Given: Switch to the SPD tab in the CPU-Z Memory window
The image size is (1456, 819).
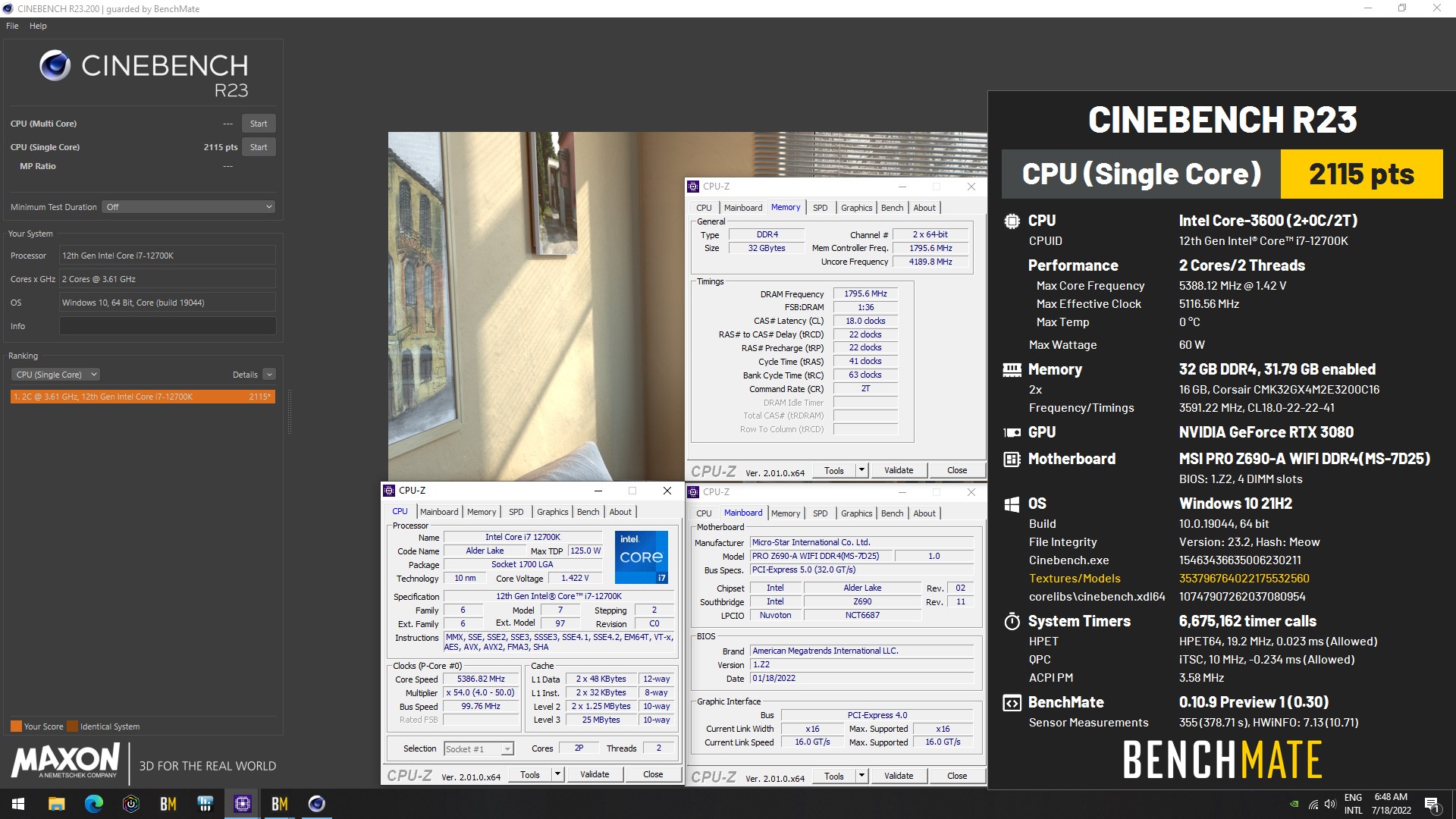Looking at the screenshot, I should coord(820,208).
